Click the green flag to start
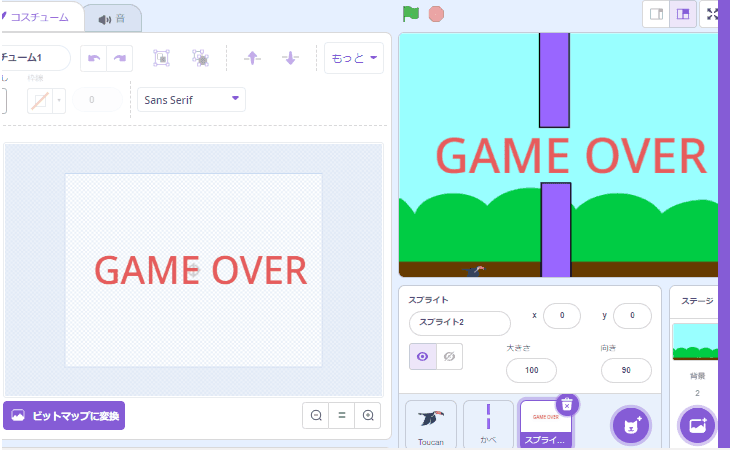Viewport: 730px width, 450px height. [x=410, y=14]
